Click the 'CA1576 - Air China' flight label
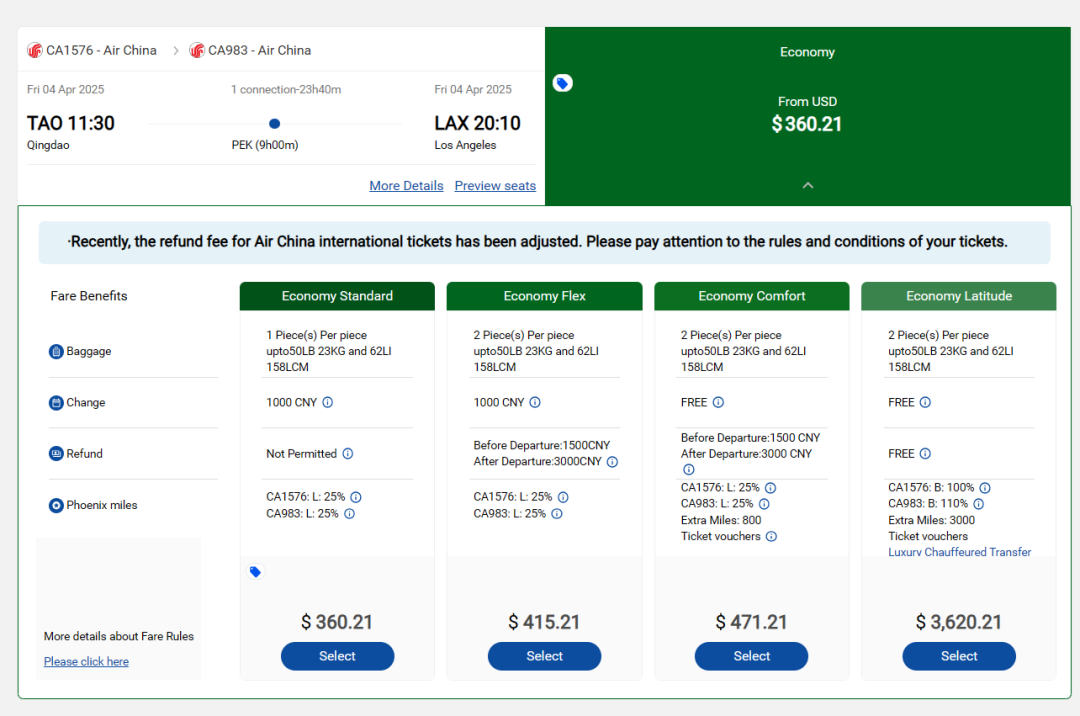The image size is (1080, 716). (x=101, y=50)
